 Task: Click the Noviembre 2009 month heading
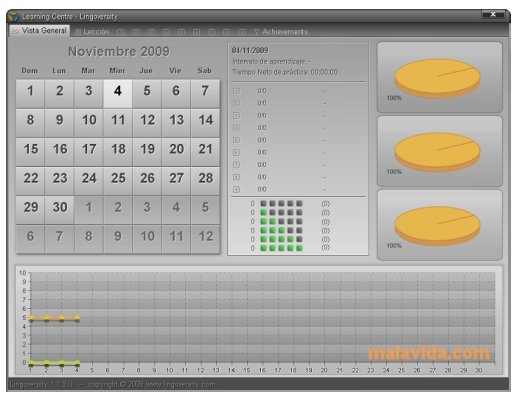(x=119, y=51)
